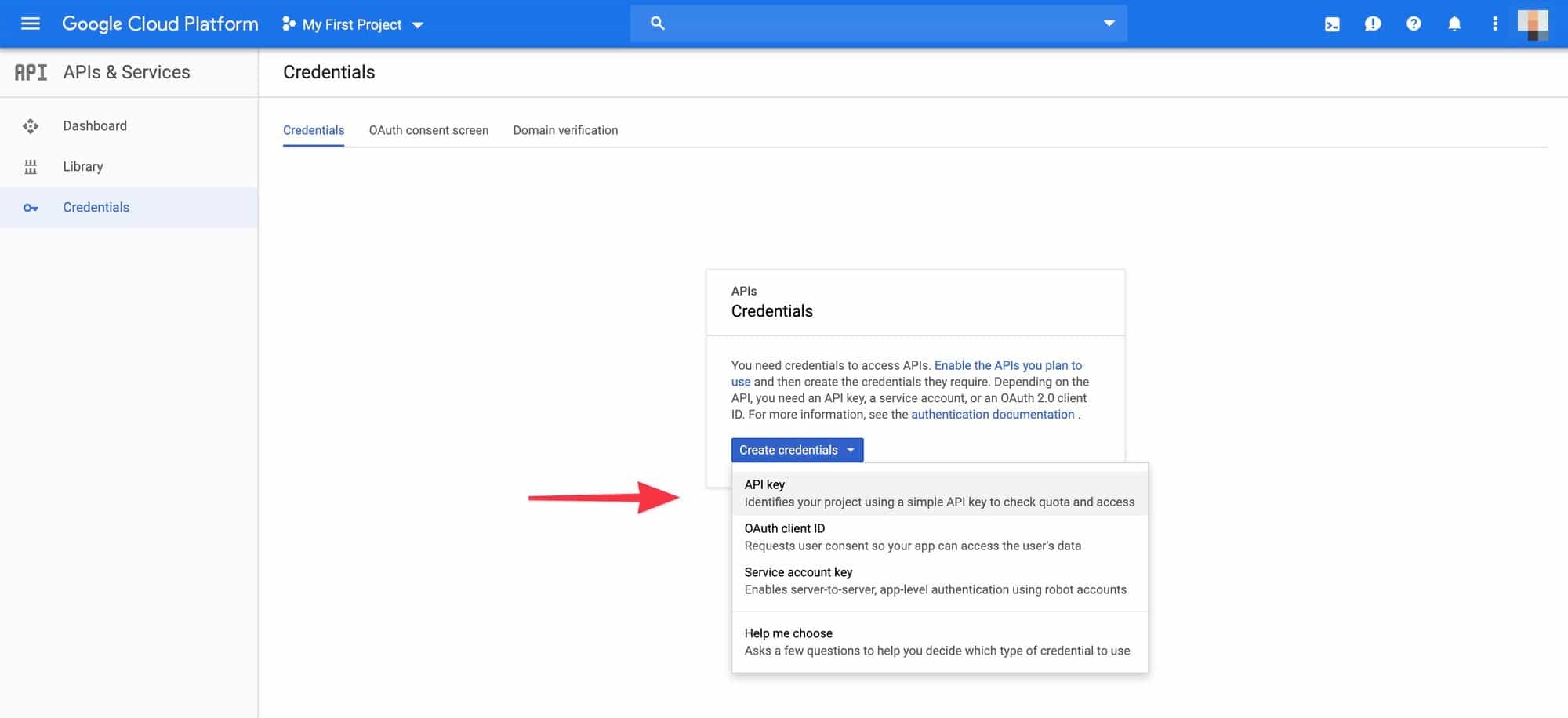Choose Service account key option
This screenshot has height=718, width=1568.
point(939,581)
